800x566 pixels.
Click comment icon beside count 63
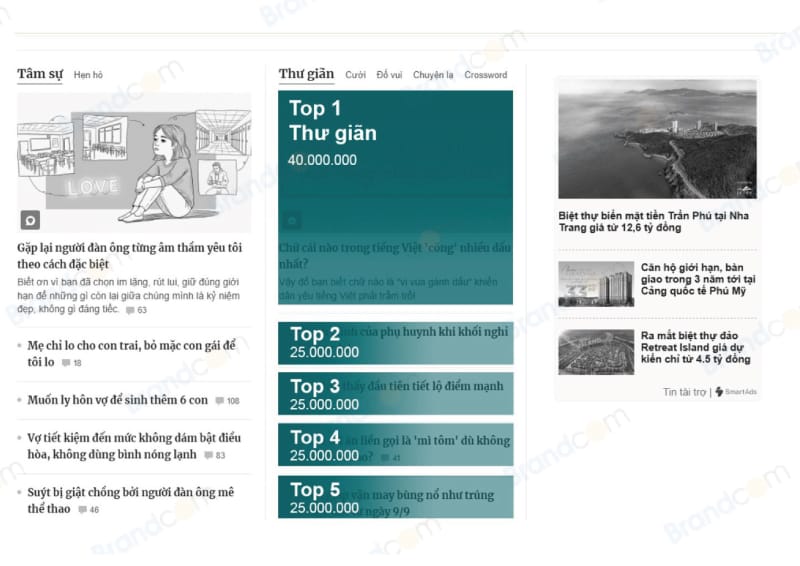tap(130, 311)
